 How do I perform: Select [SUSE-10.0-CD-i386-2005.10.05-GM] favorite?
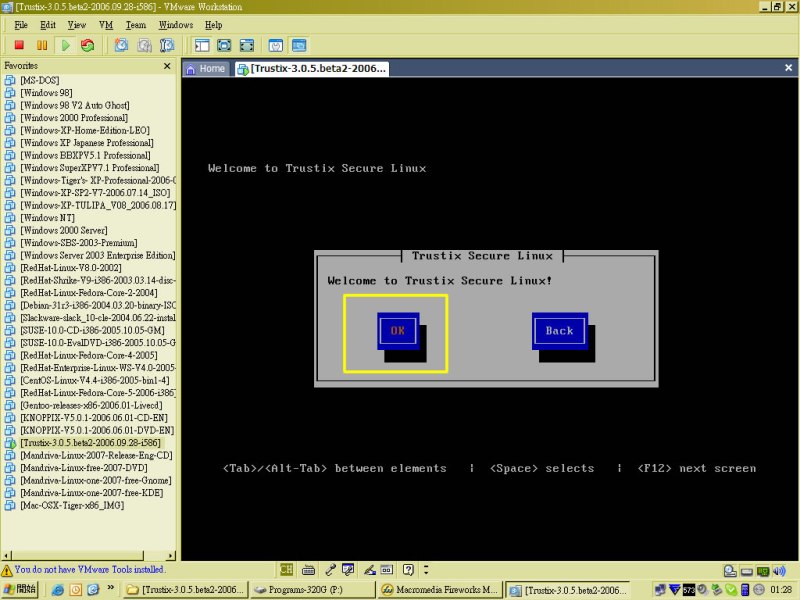click(92, 330)
